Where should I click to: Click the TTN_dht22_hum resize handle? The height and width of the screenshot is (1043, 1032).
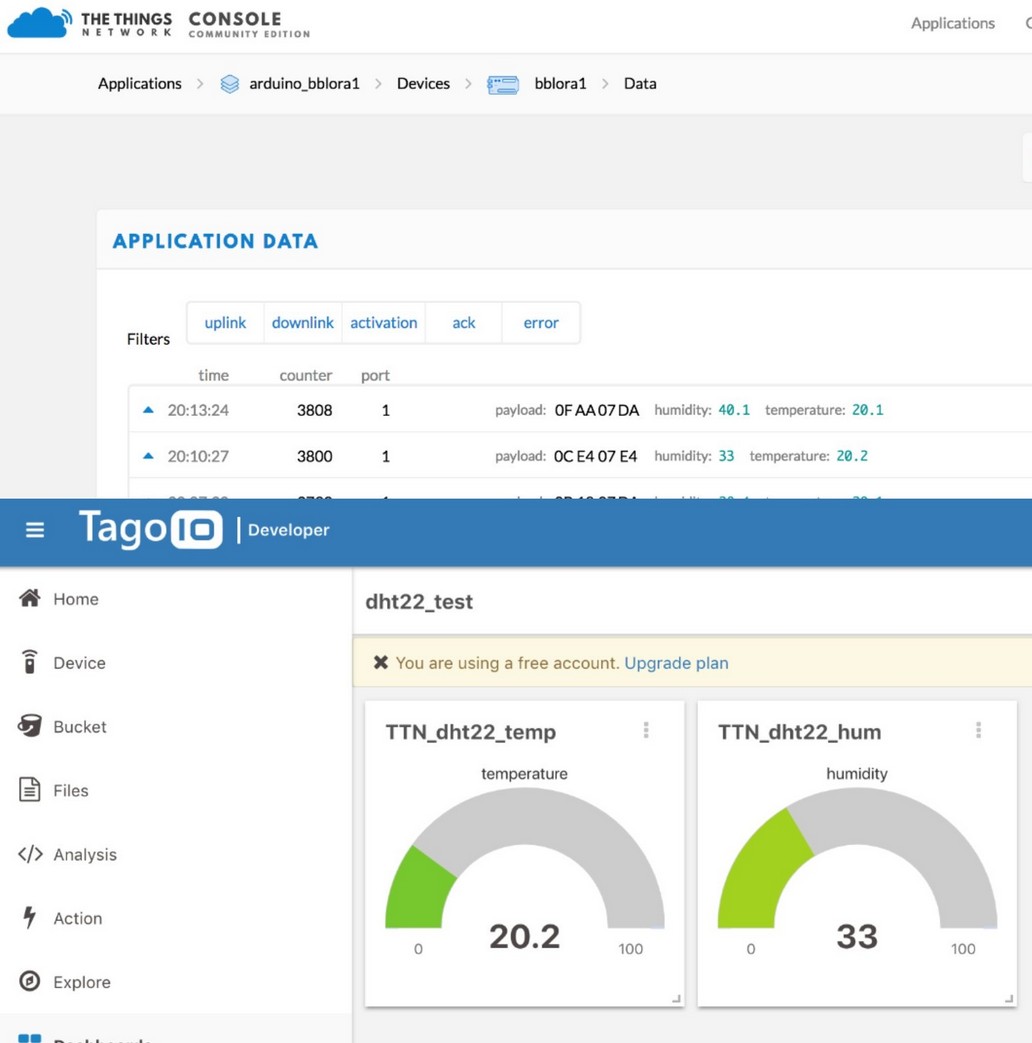1009,998
